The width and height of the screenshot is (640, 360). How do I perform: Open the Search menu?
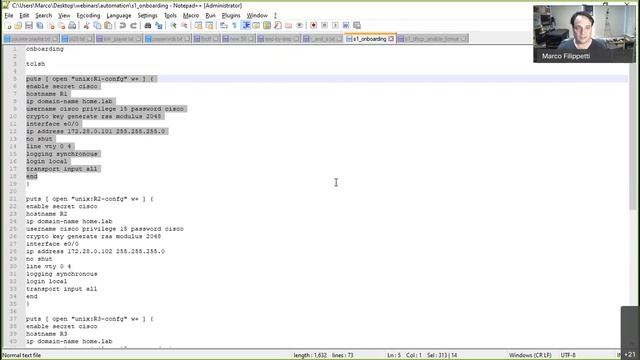point(43,16)
